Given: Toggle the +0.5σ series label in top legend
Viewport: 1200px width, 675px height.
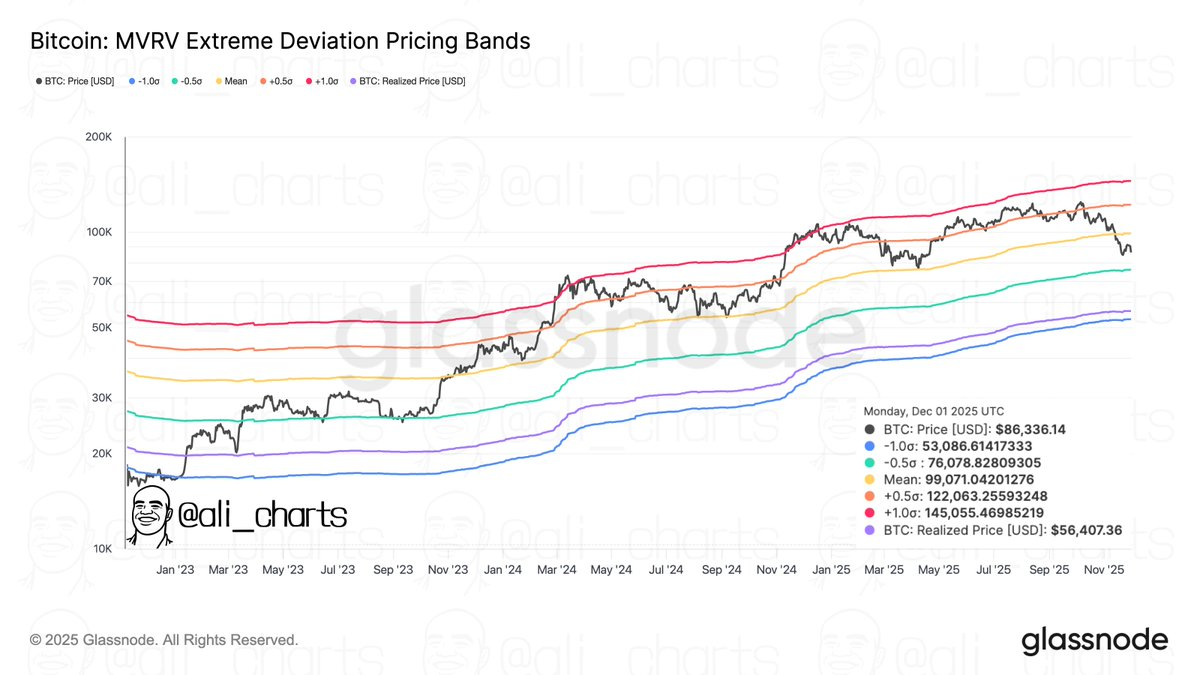Looking at the screenshot, I should coord(281,81).
